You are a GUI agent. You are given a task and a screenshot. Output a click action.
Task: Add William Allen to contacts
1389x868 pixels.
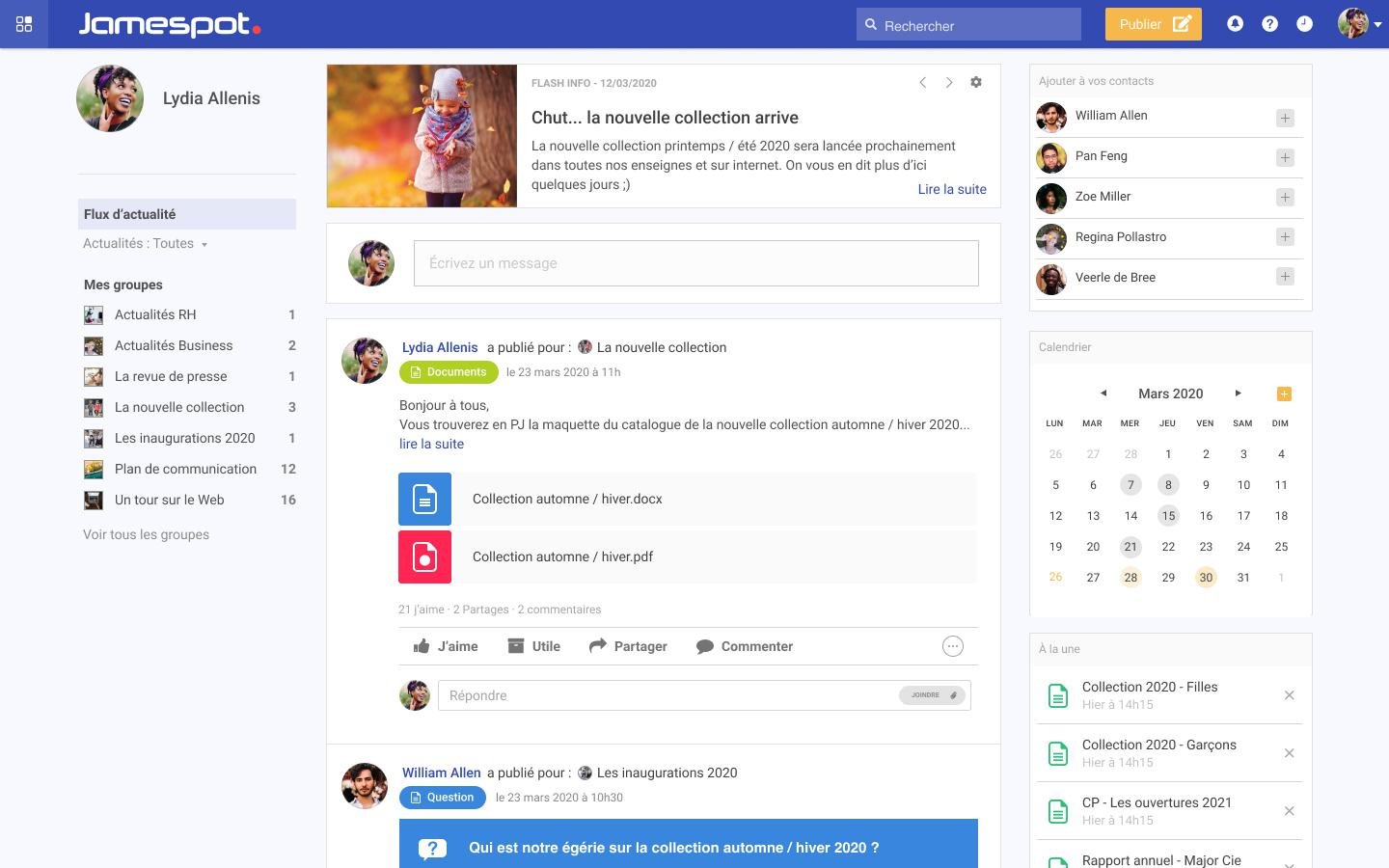[1285, 118]
